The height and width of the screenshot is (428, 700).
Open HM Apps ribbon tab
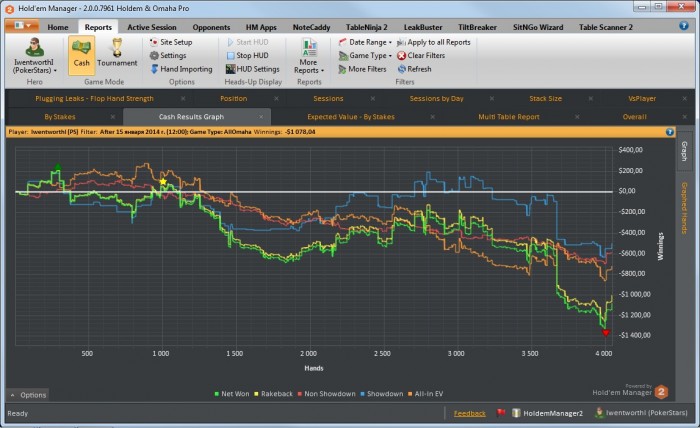point(261,27)
